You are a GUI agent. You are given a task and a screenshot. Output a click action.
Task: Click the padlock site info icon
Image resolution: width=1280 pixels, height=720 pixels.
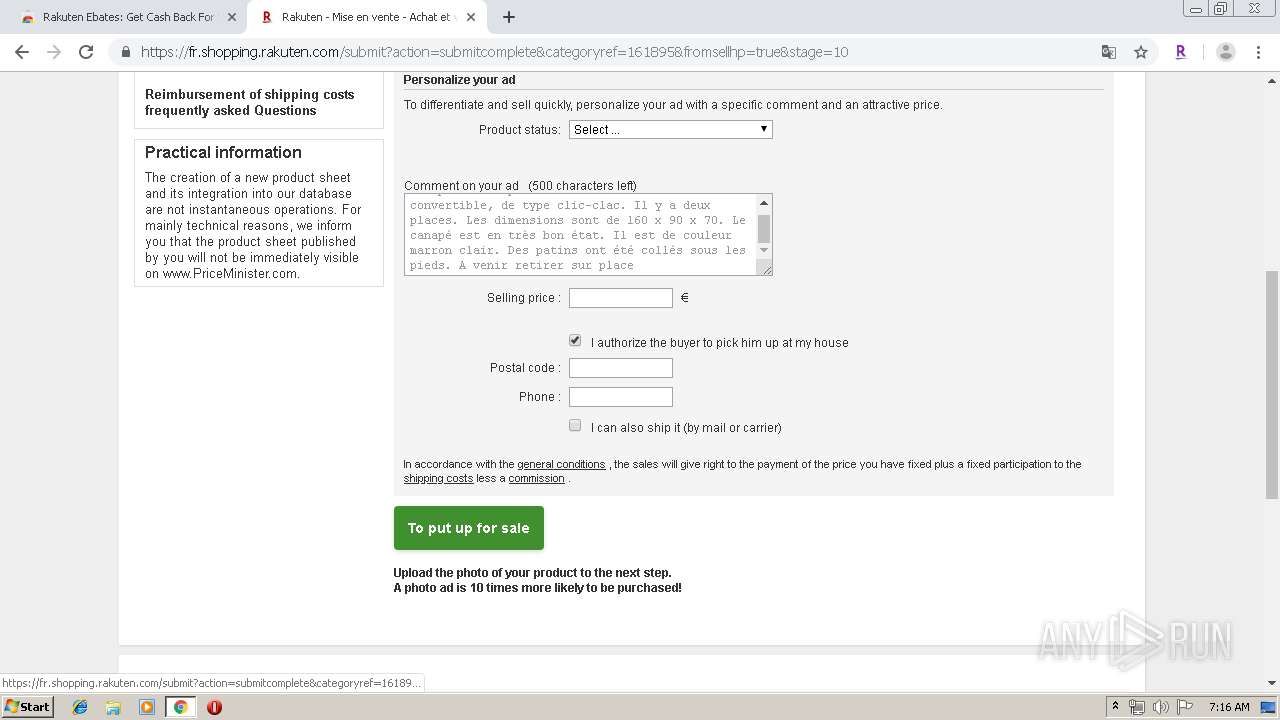[x=125, y=52]
